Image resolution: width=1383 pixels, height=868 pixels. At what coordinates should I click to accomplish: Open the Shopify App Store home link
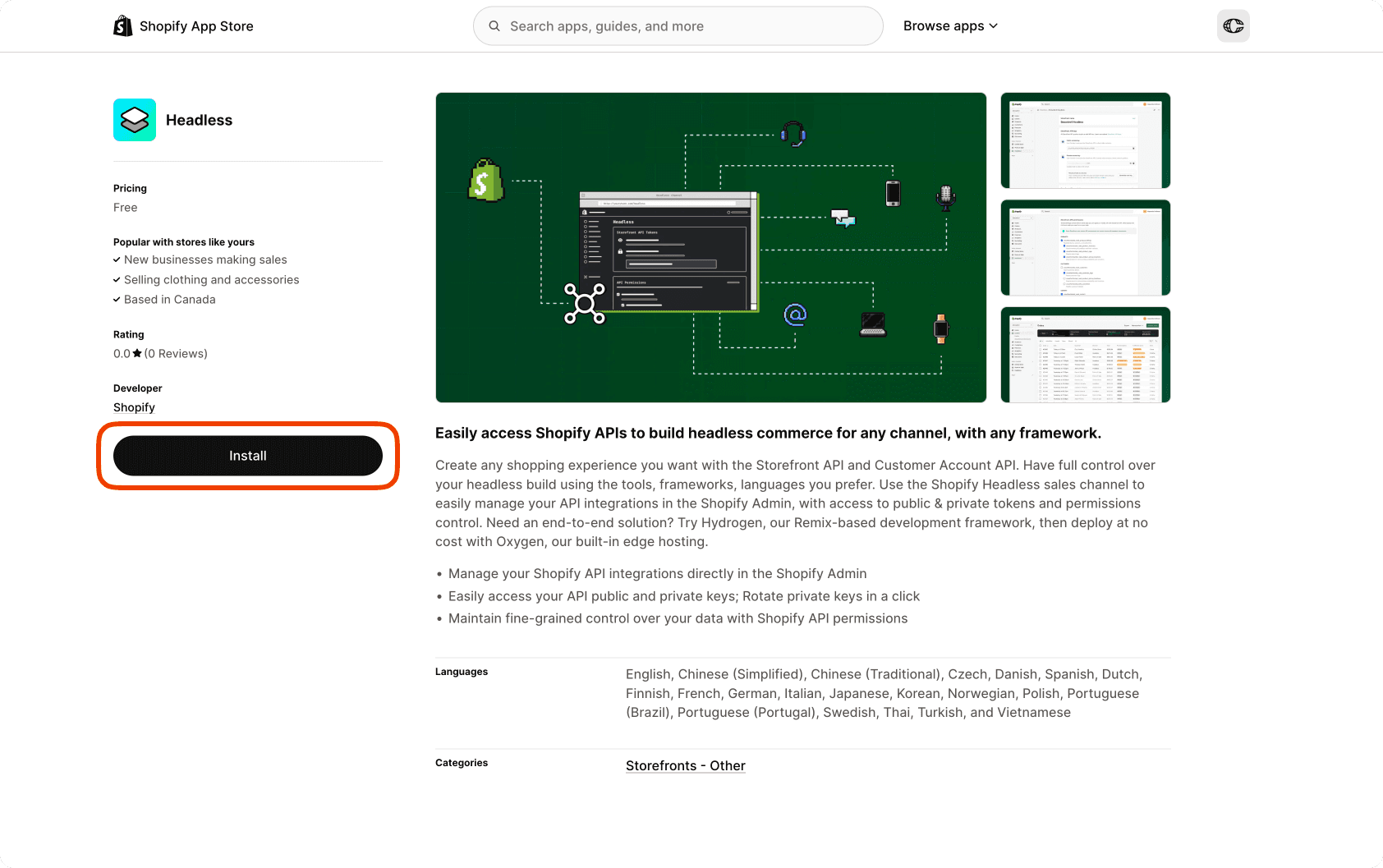183,26
